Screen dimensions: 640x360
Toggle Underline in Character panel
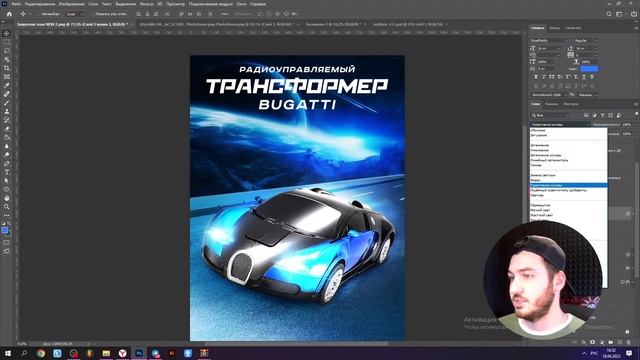tap(584, 77)
